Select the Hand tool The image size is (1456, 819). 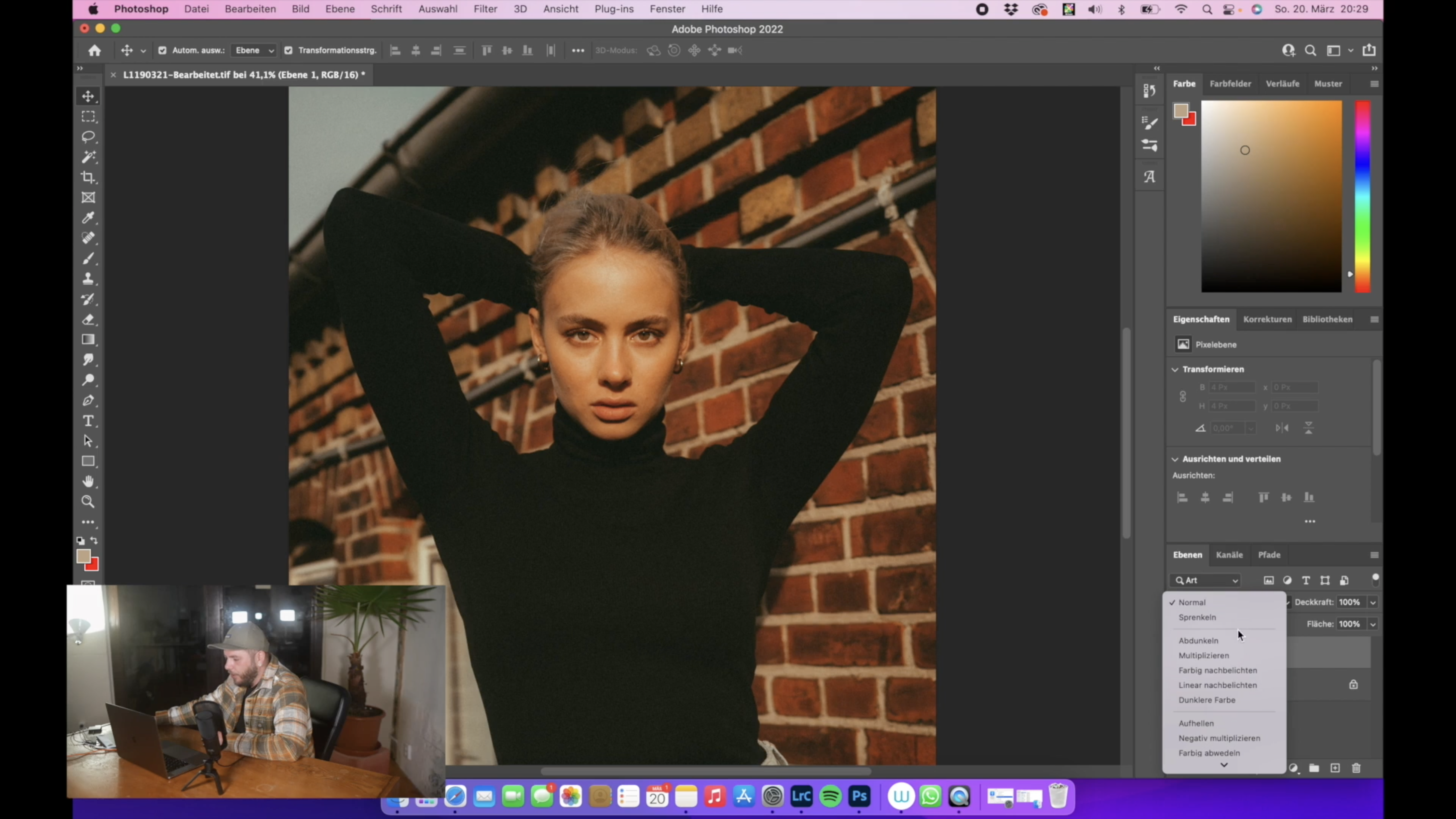[x=88, y=481]
